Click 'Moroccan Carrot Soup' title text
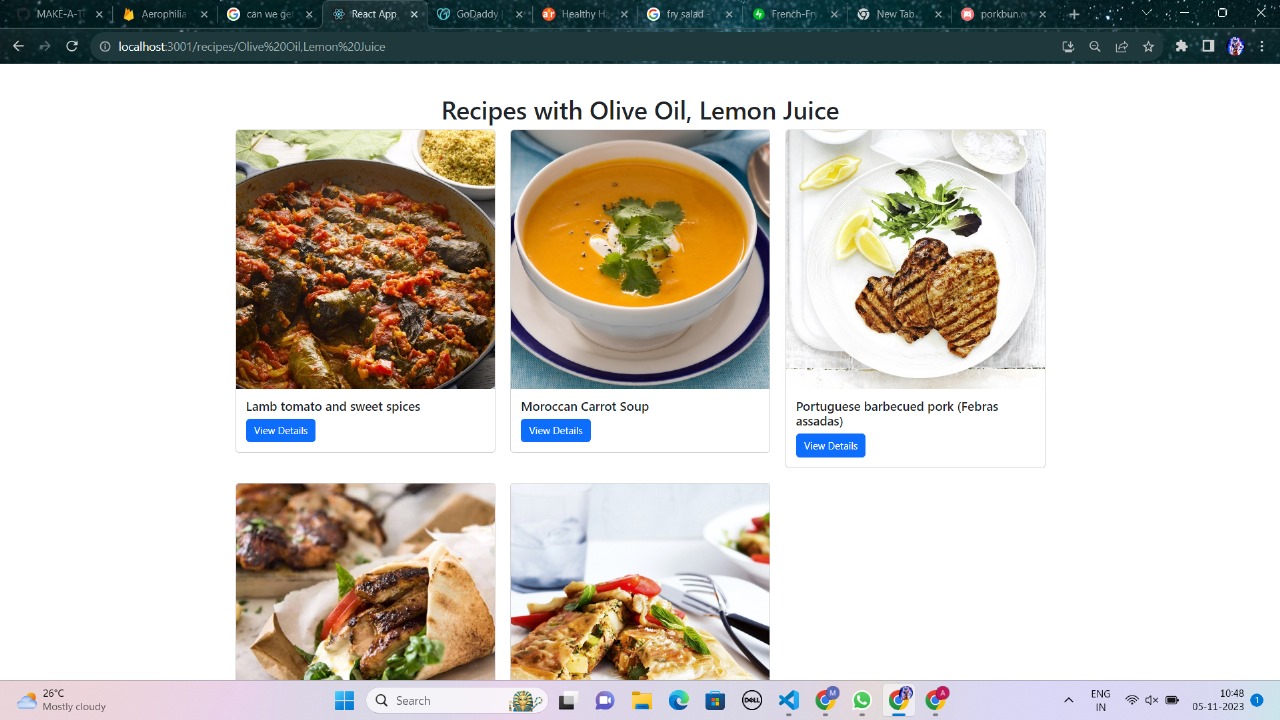Screen dimensions: 1280x720 point(585,407)
